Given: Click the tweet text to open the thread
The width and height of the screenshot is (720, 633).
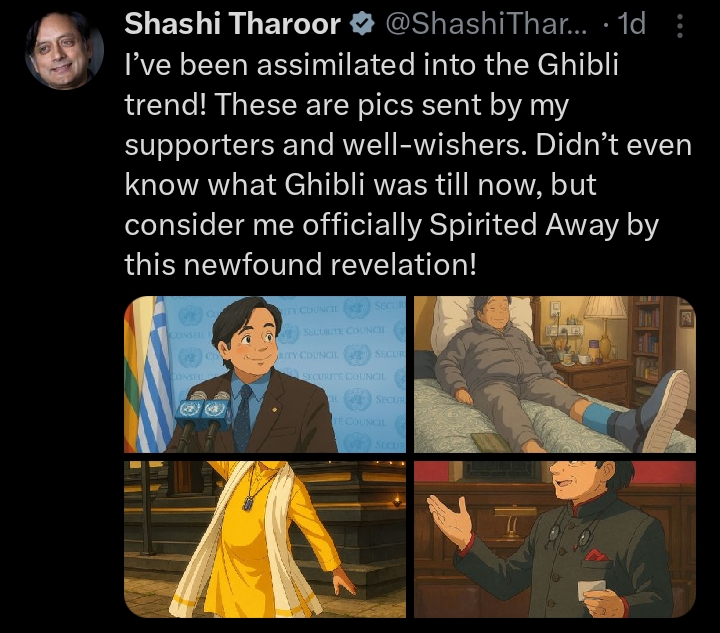Looking at the screenshot, I should [408, 164].
